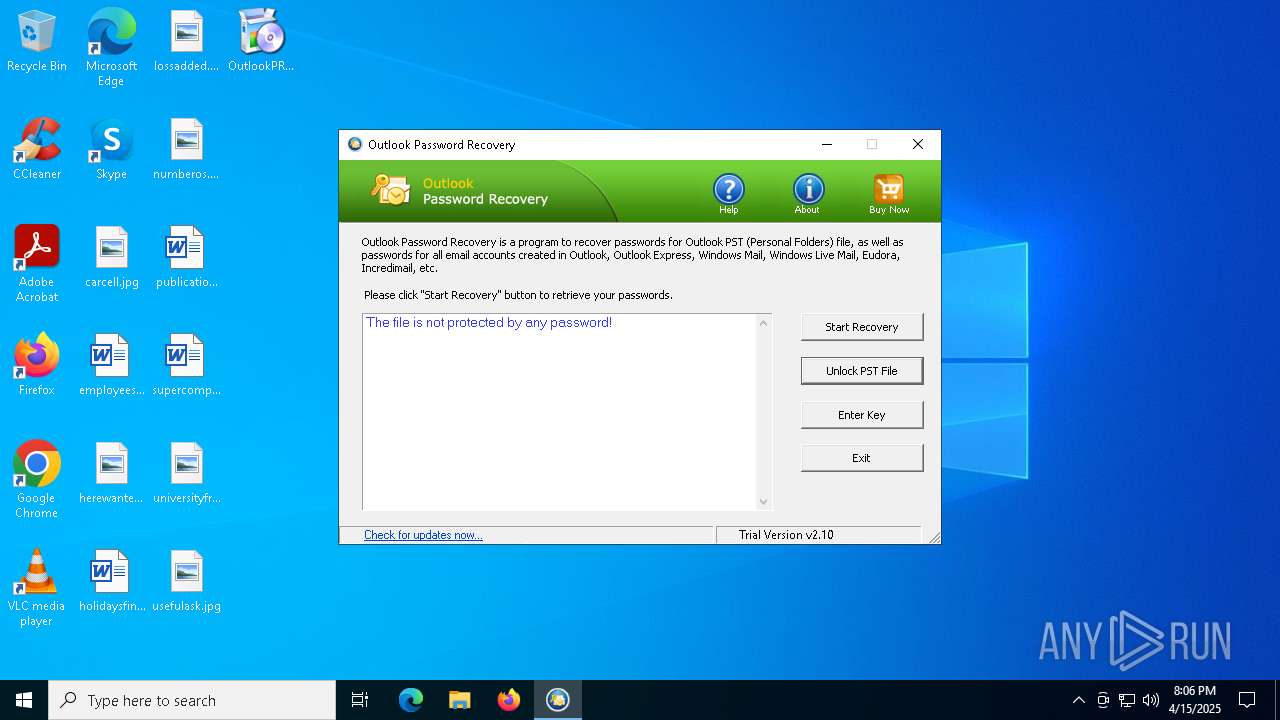Select the Firefox desktop shortcut
The height and width of the screenshot is (720, 1280).
[37, 366]
